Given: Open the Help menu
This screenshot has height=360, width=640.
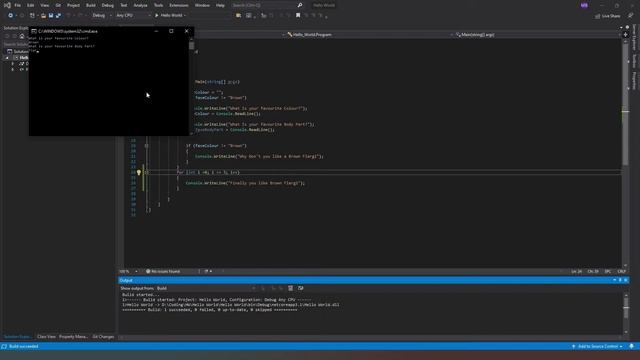Looking at the screenshot, I should click(x=220, y=5).
